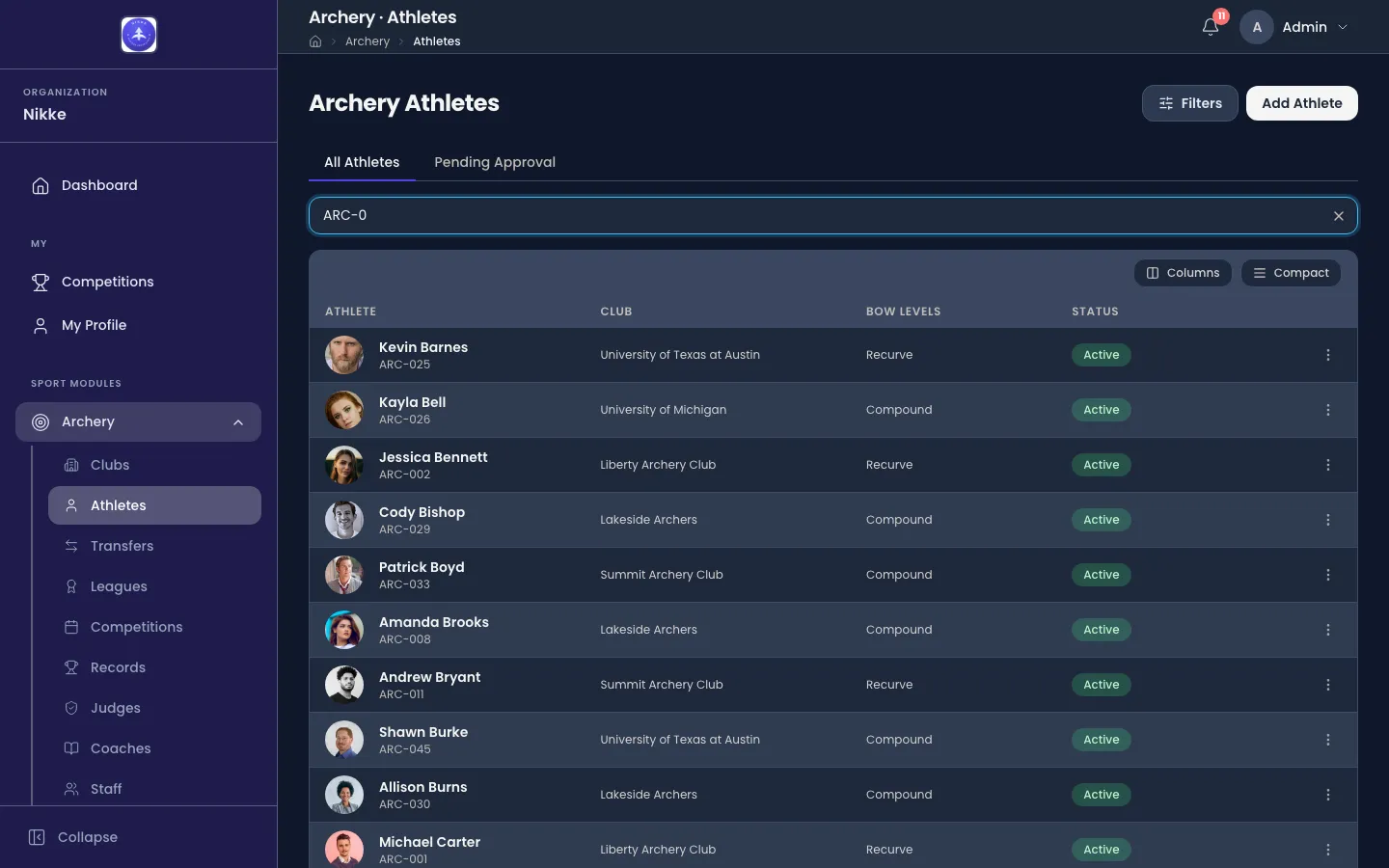The height and width of the screenshot is (868, 1389).
Task: Open row actions for Kayla Bell
Action: pyautogui.click(x=1328, y=410)
